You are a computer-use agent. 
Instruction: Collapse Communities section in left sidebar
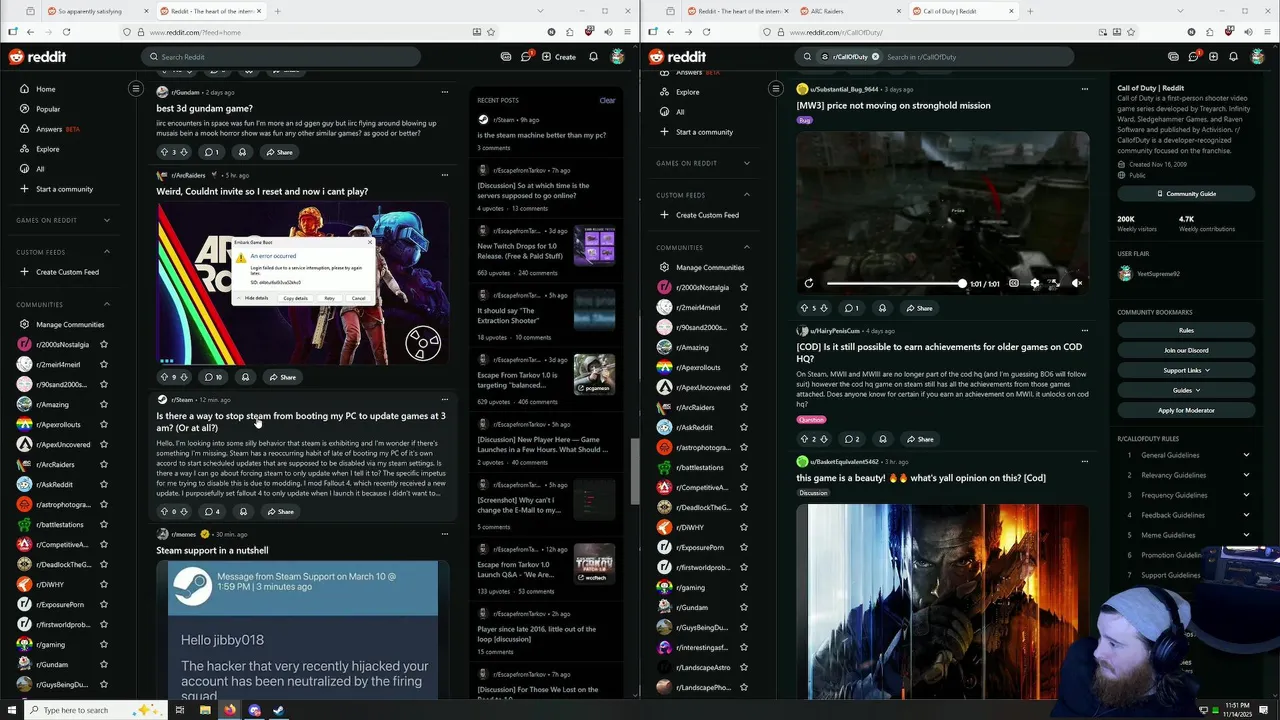pos(107,304)
